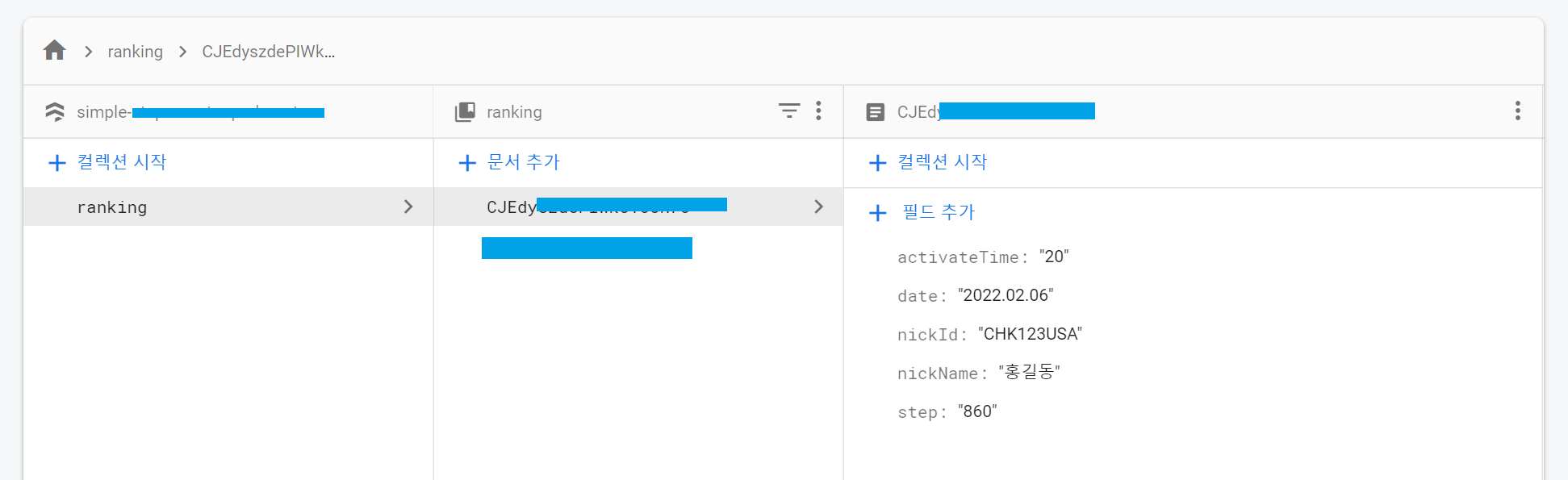Open the ranking collection three-dot menu
This screenshot has height=480, width=1568.
818,111
